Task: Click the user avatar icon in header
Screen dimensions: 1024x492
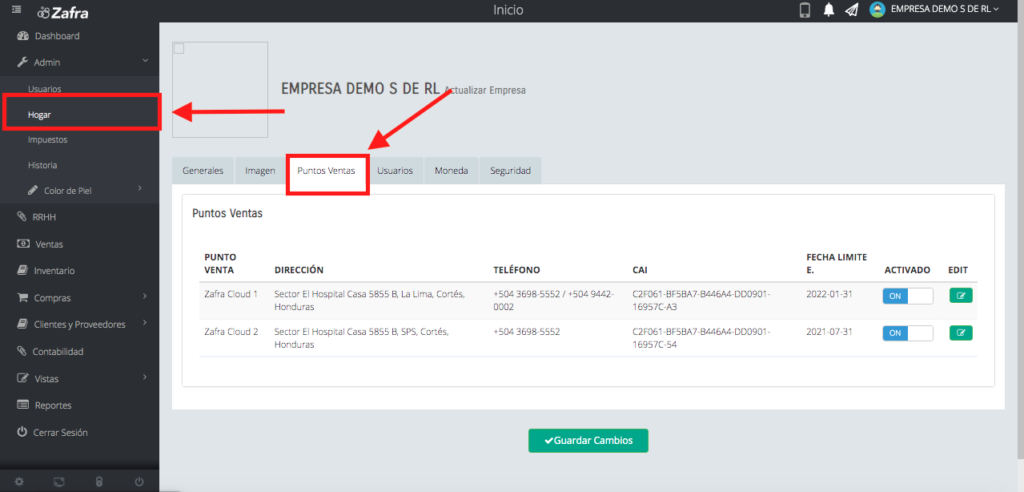Action: (x=877, y=10)
